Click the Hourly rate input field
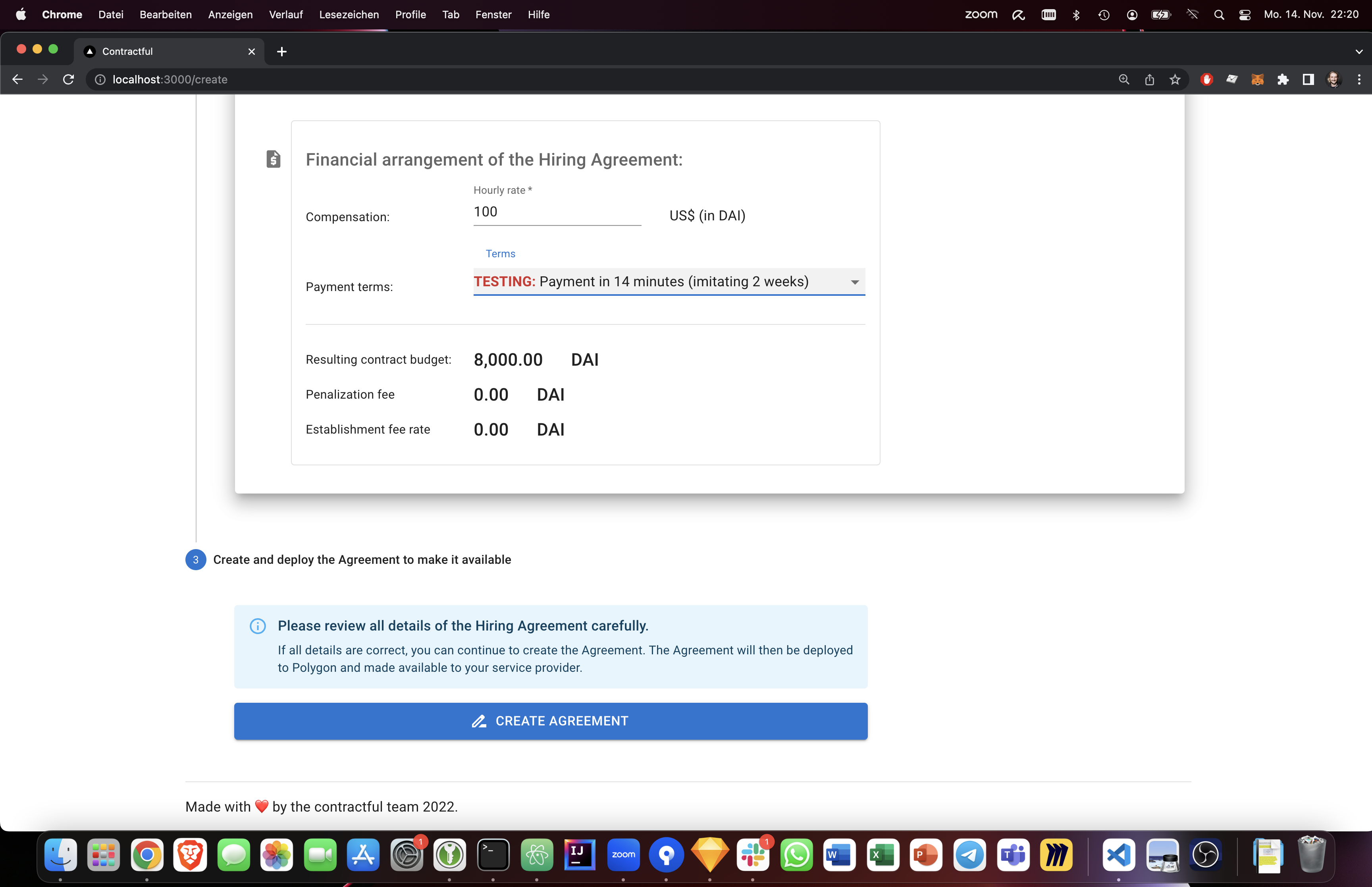1372x887 pixels. coord(557,212)
